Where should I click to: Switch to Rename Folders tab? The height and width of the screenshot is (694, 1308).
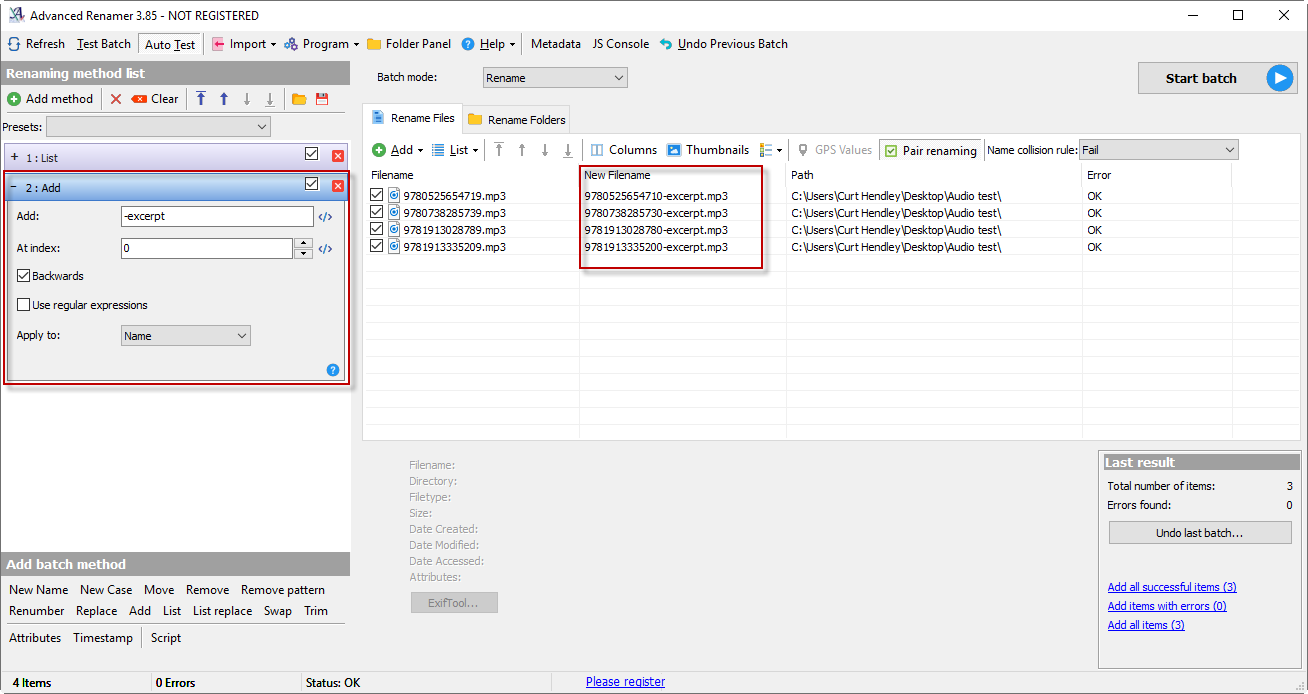click(x=517, y=120)
